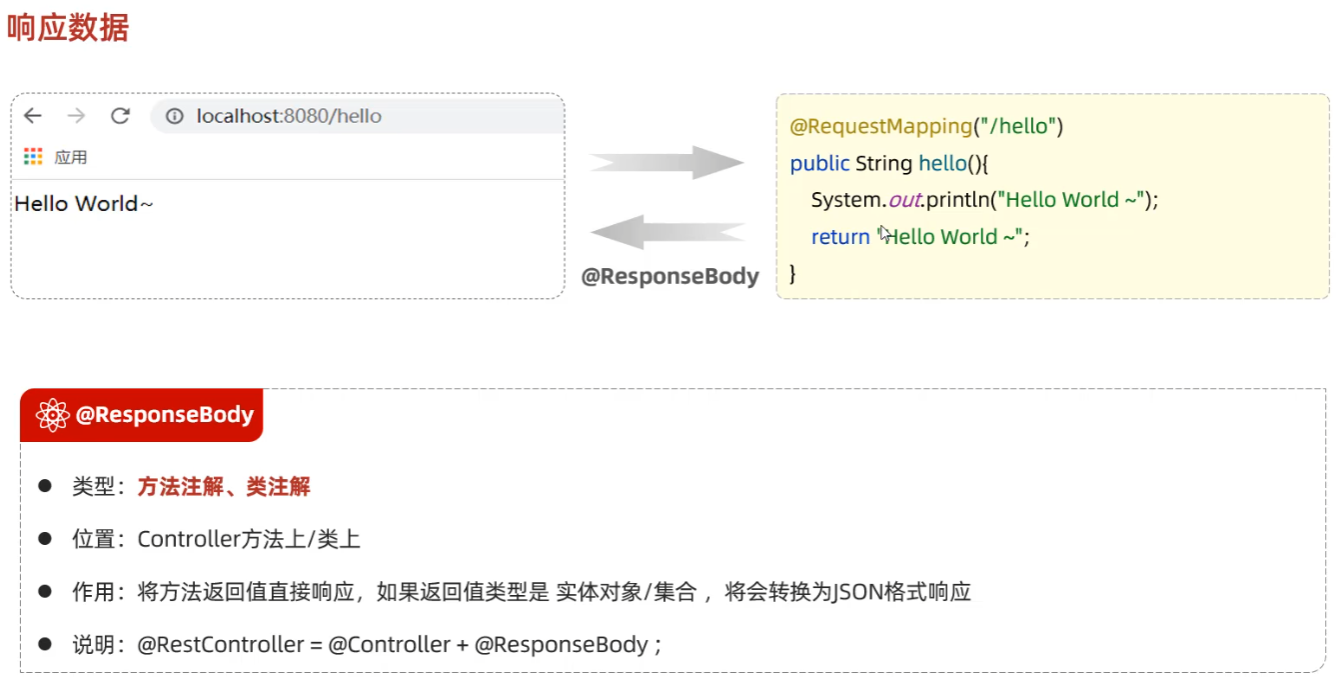Click the return "Hello World ~" statement

coord(920,236)
